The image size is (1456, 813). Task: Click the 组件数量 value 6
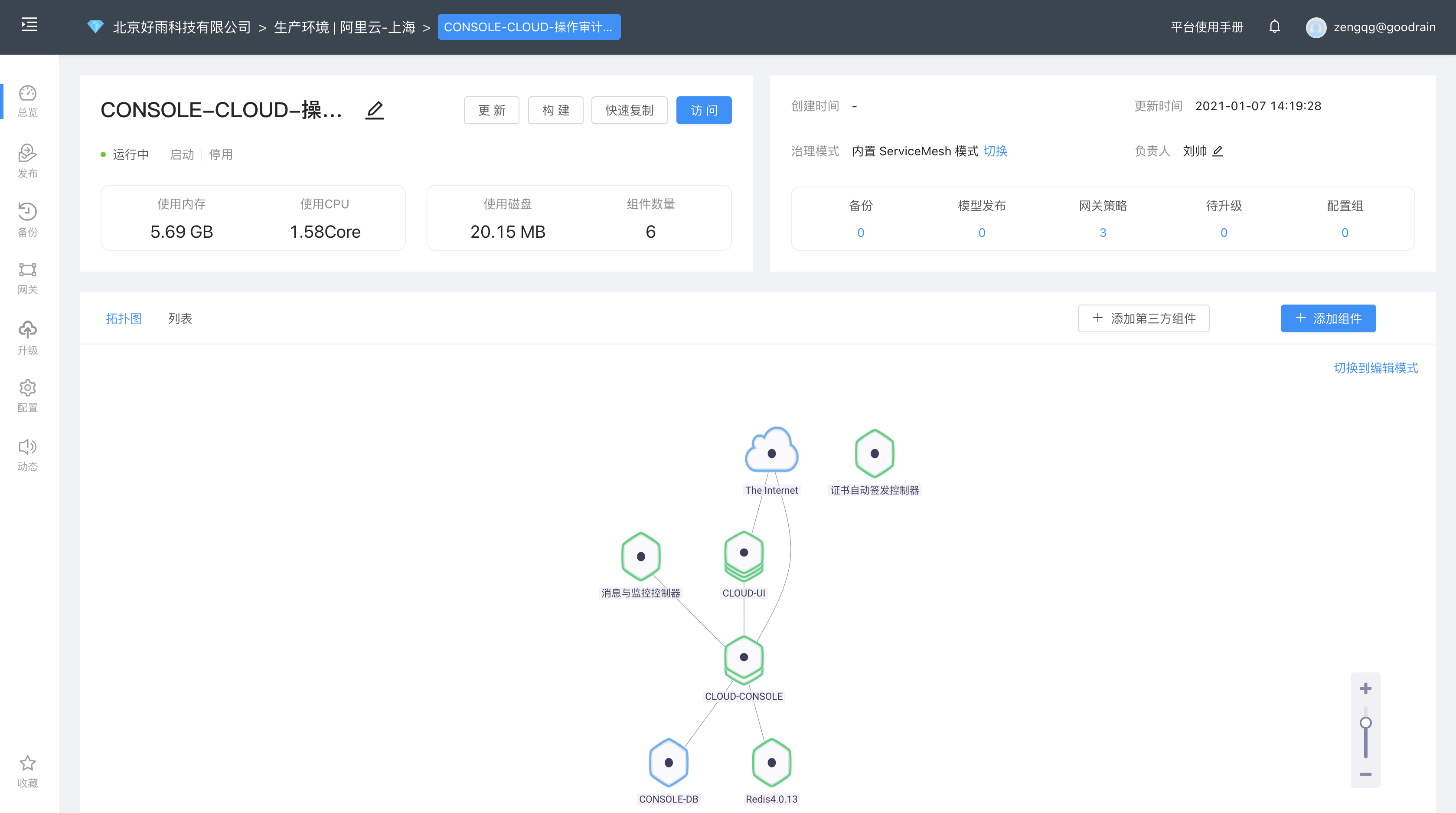tap(650, 232)
